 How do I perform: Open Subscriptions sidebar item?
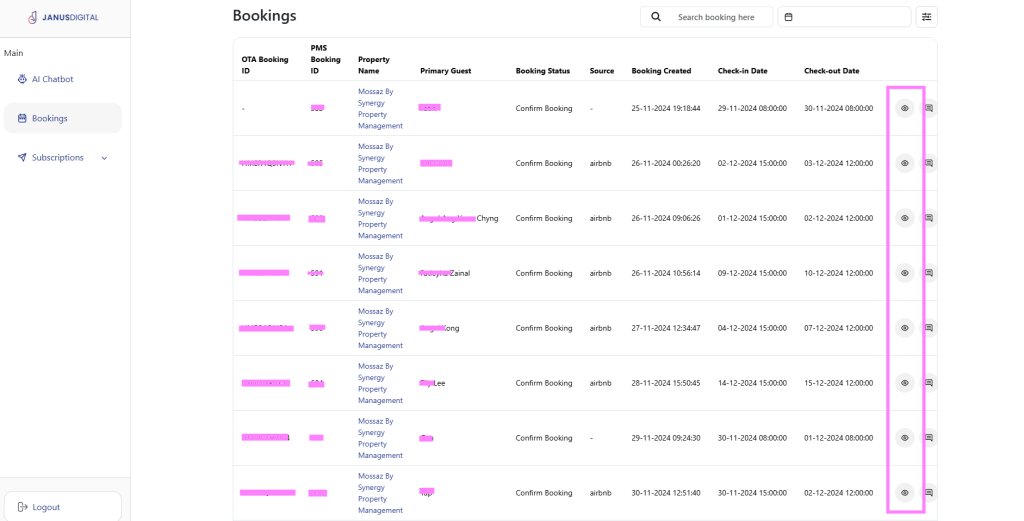click(x=57, y=158)
